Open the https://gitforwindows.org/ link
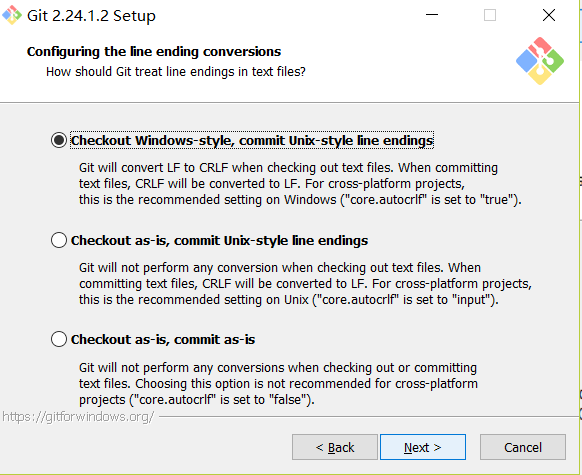The image size is (582, 475). 78,417
